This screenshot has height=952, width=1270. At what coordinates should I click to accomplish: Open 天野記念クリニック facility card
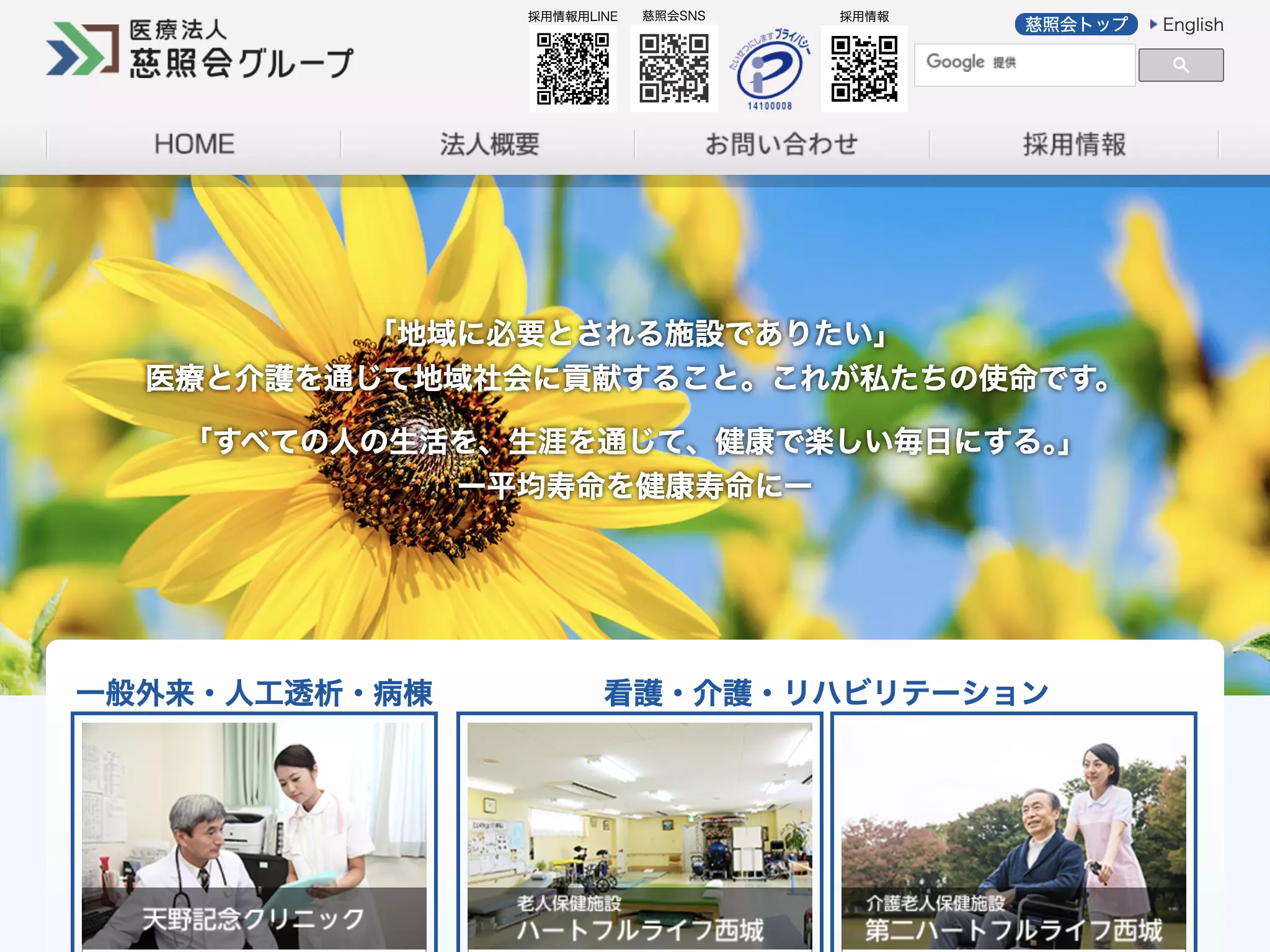254,832
